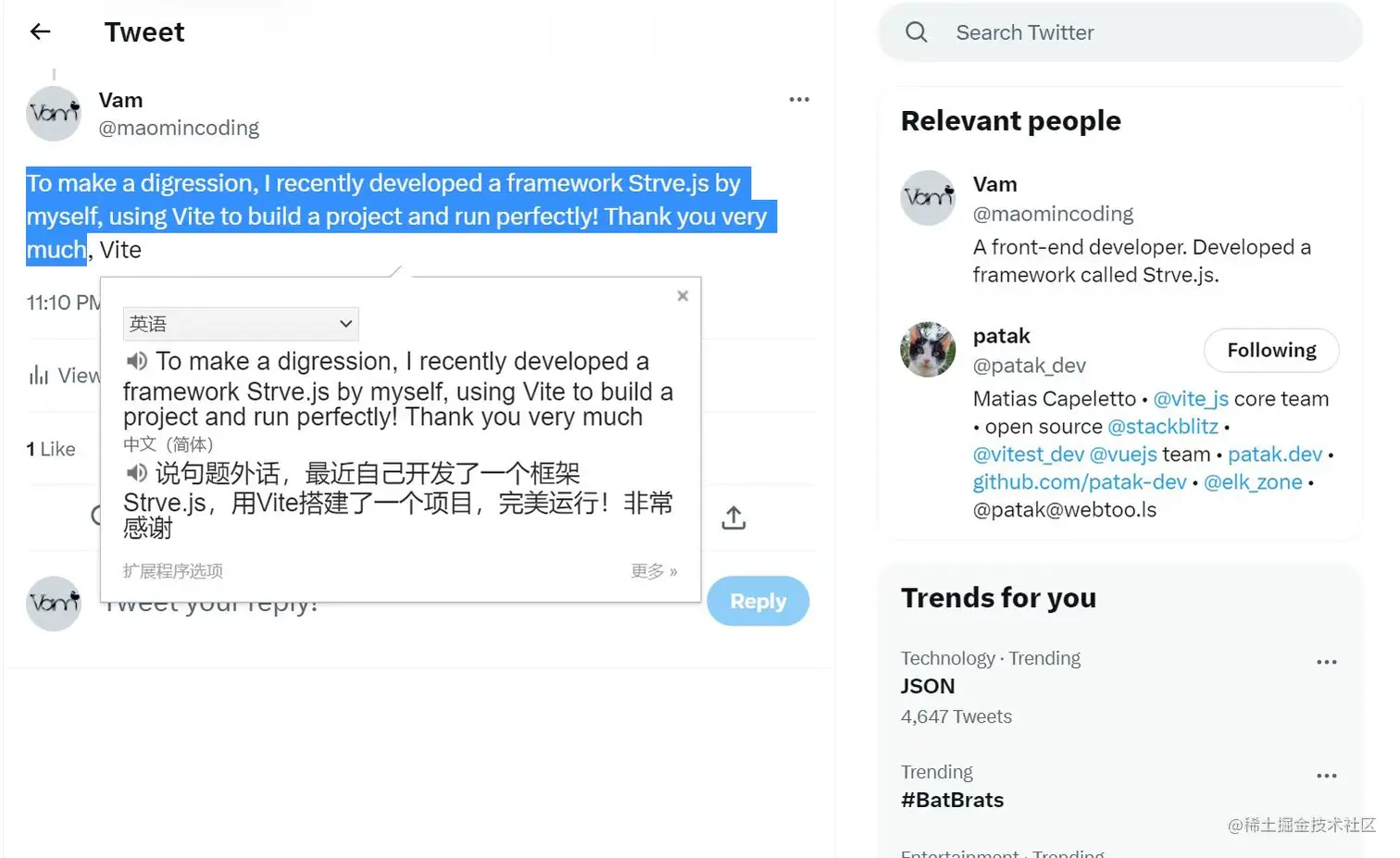Play audio of the English source text
The width and height of the screenshot is (1400, 858).
coord(137,361)
